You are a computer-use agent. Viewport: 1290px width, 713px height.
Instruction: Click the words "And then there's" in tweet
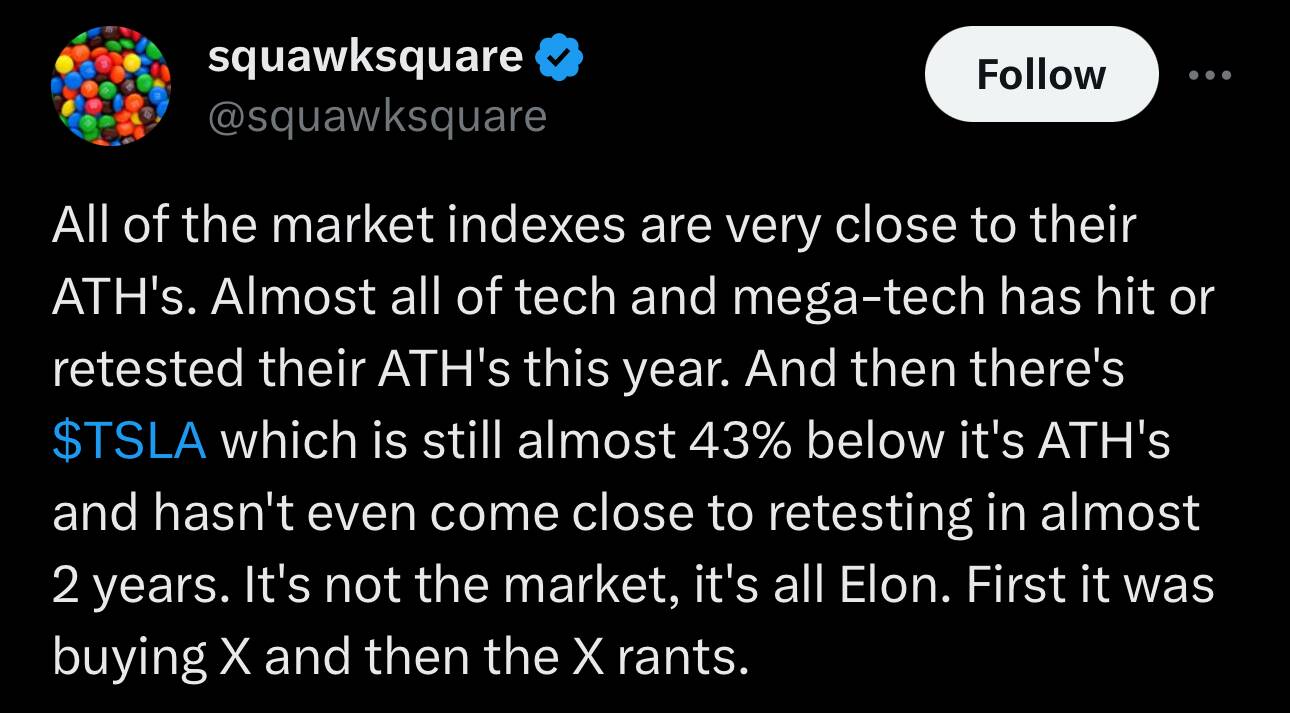934,370
